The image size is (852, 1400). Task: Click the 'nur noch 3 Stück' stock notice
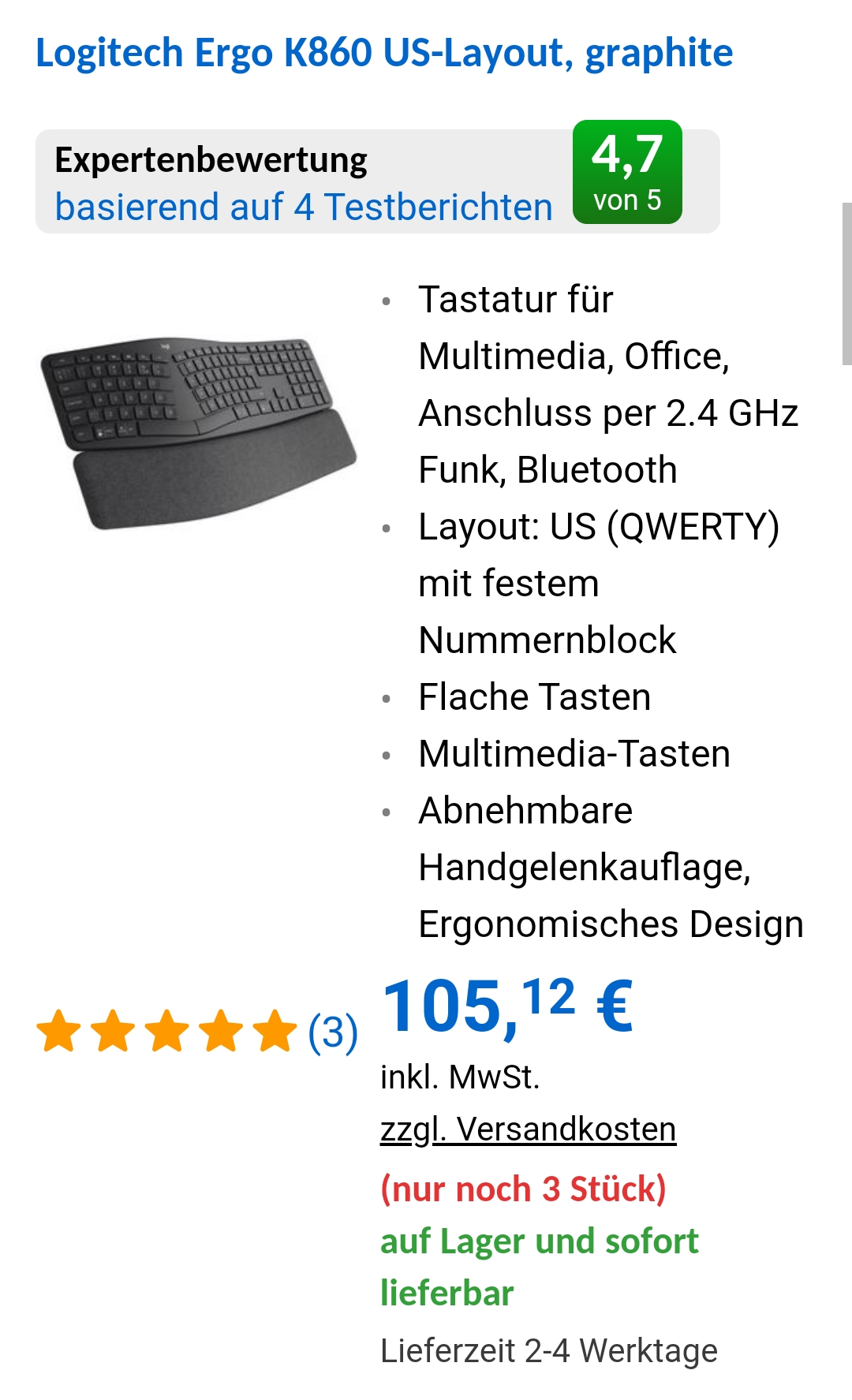(x=524, y=1189)
